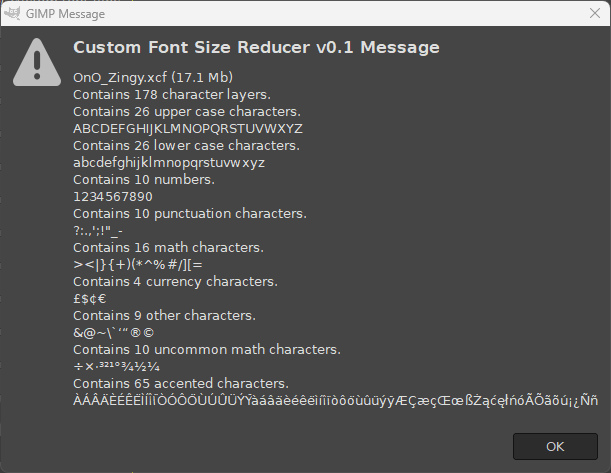Viewport: 611px width, 473px height.
Task: Click the £$¢€ currency symbols line
Action: tap(90, 299)
